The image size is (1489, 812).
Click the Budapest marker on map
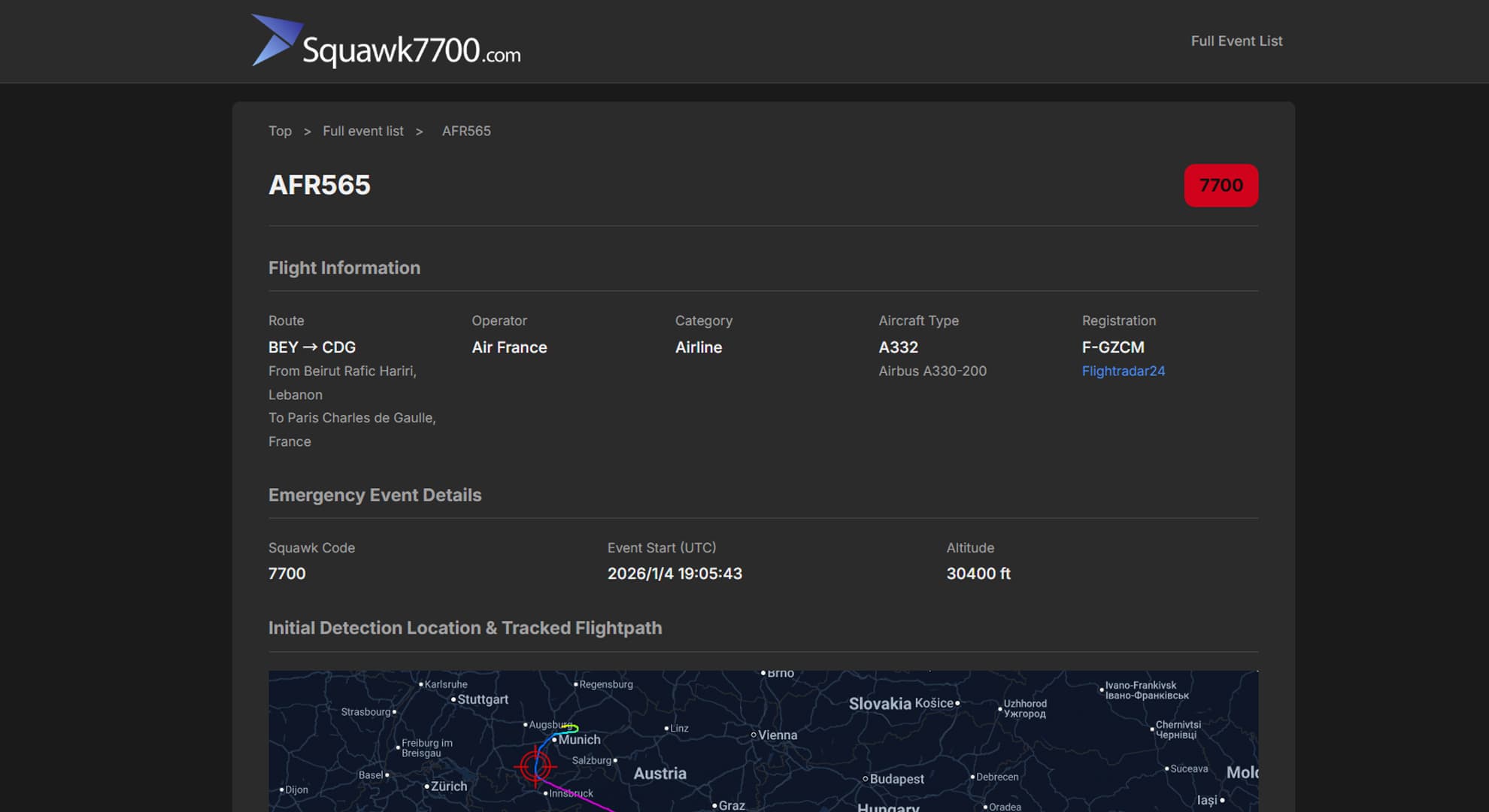point(866,779)
